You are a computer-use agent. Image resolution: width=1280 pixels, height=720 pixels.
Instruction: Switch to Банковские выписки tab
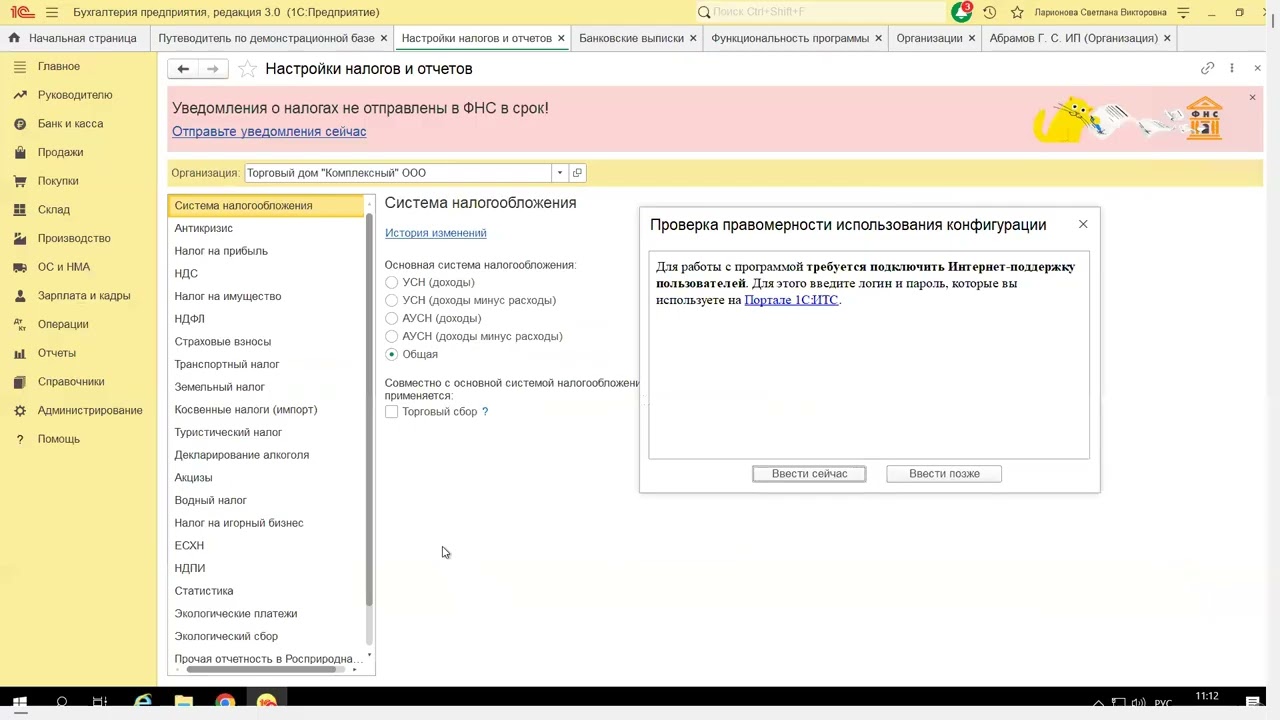[x=631, y=38]
